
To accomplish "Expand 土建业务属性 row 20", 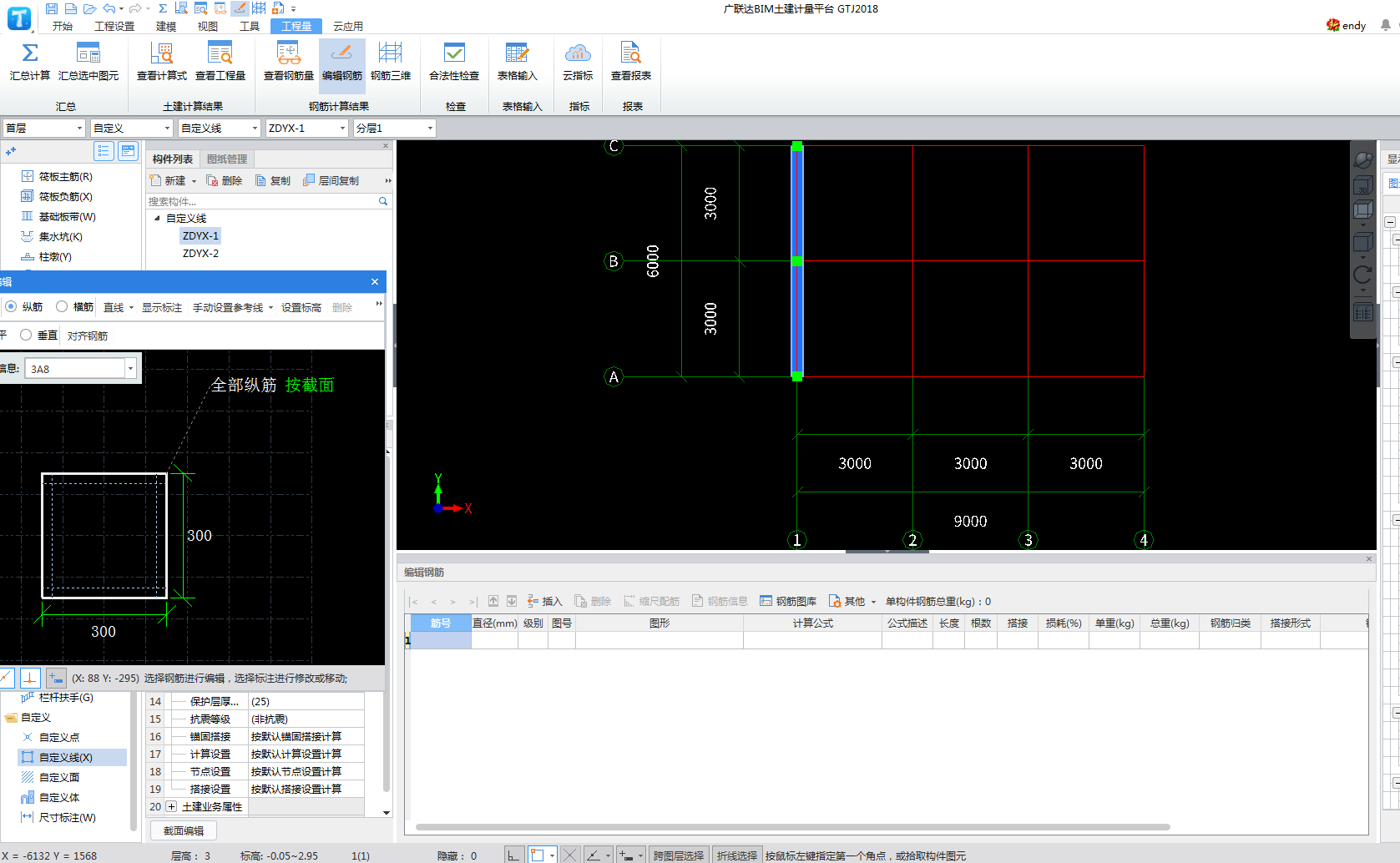I will (x=171, y=806).
